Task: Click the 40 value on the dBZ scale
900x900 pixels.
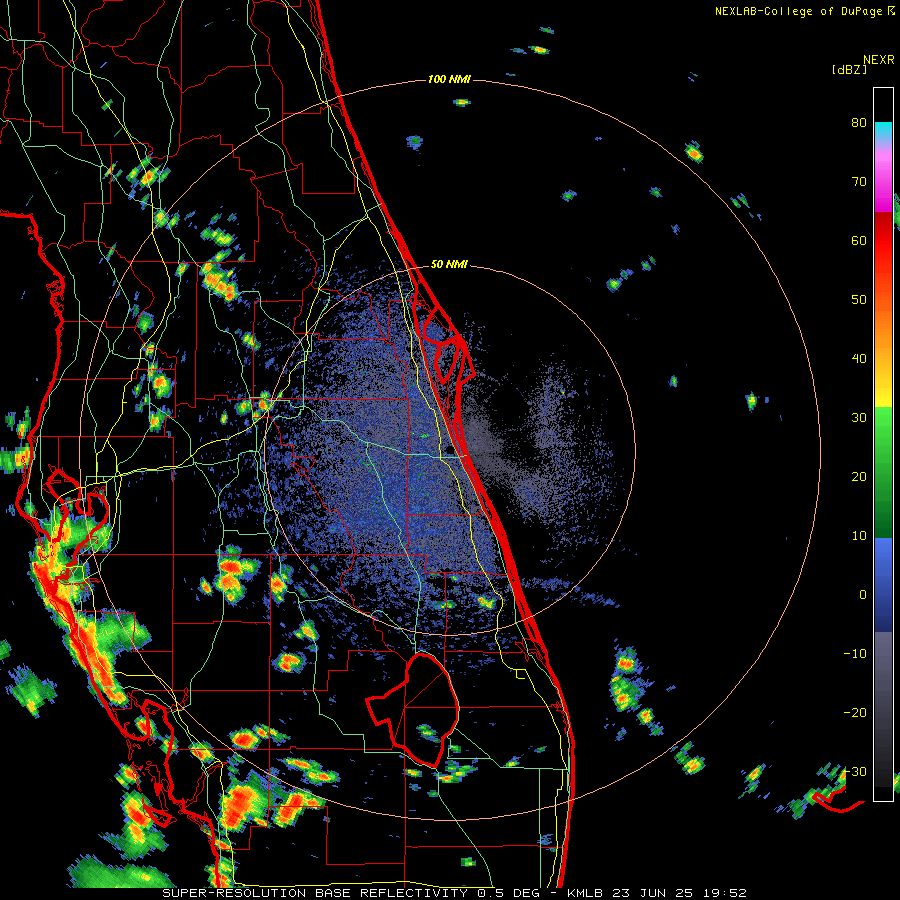Action: coord(859,359)
